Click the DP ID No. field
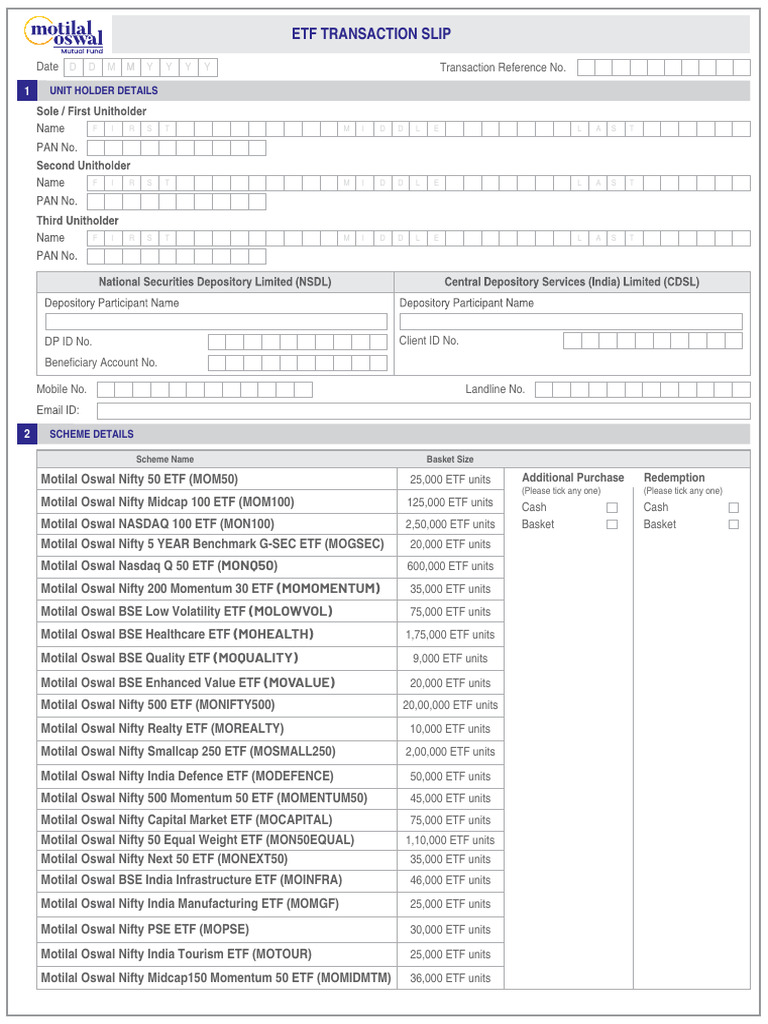This screenshot has height=1024, width=768. [x=298, y=342]
